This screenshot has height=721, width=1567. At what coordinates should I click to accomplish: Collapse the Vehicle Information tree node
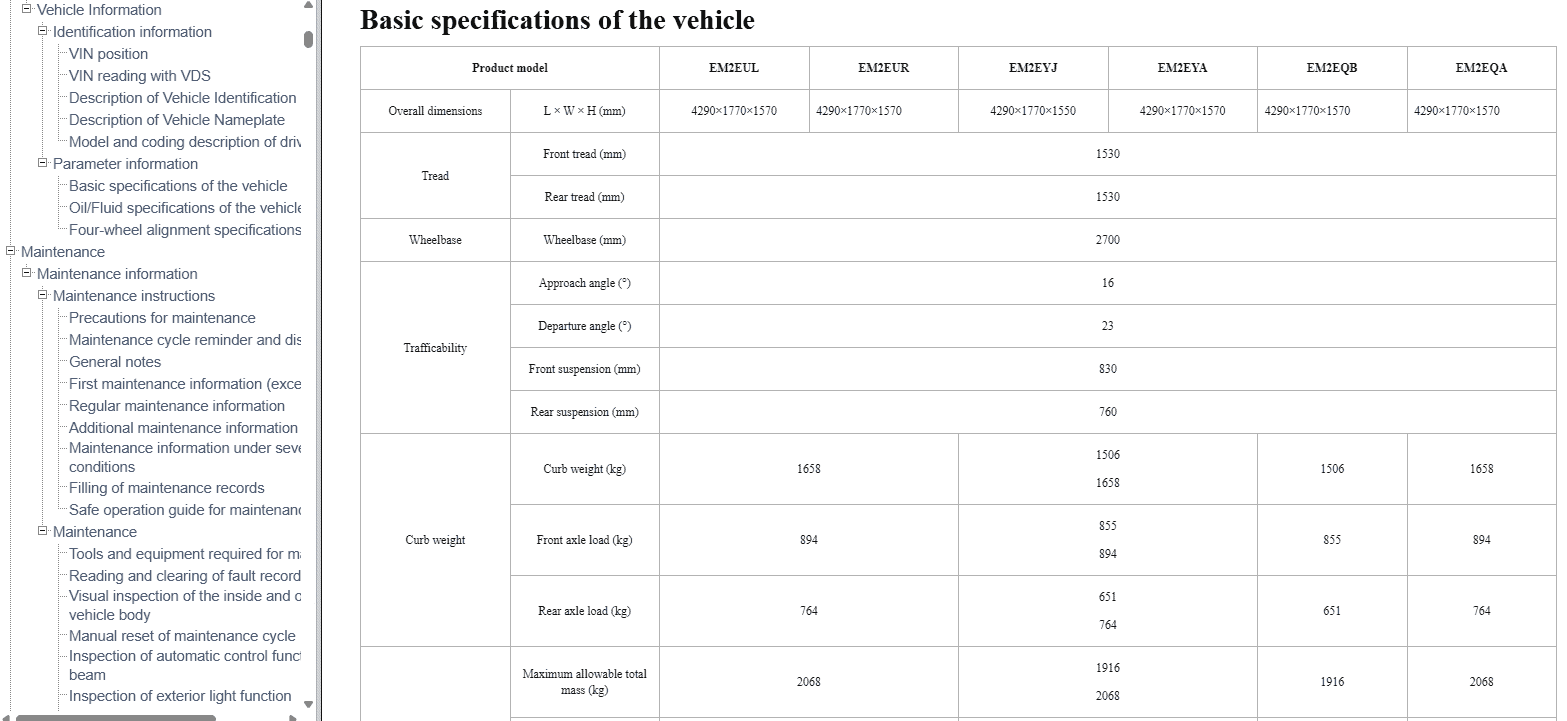(27, 9)
